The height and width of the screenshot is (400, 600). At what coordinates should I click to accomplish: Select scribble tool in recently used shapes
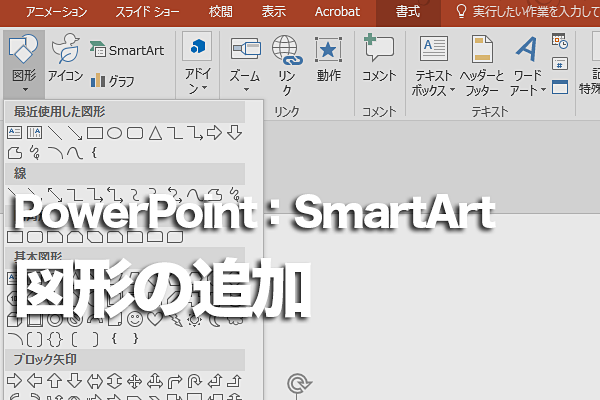pyautogui.click(x=35, y=153)
